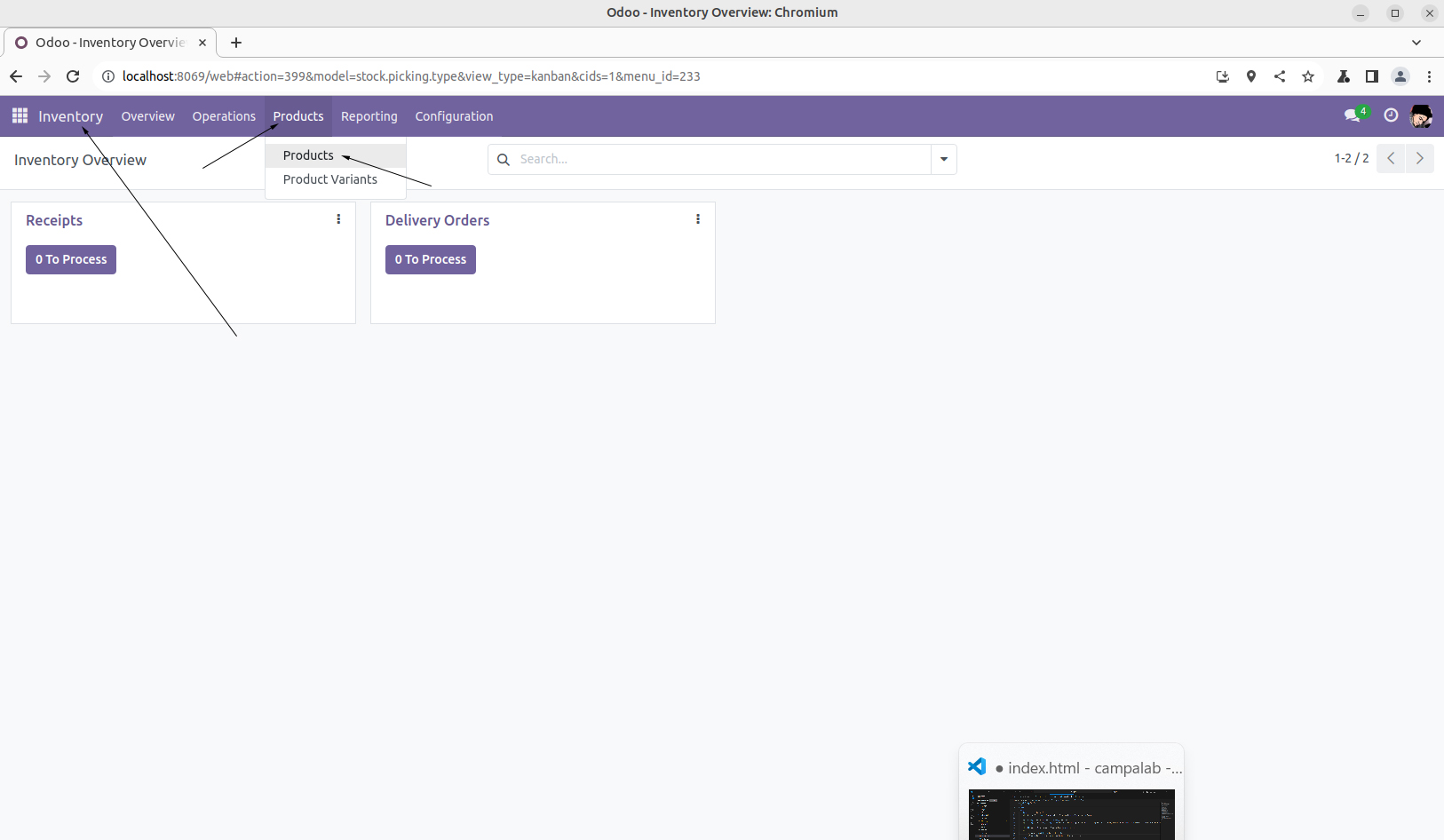
Task: Select Products in the dropdown menu
Action: (x=308, y=155)
